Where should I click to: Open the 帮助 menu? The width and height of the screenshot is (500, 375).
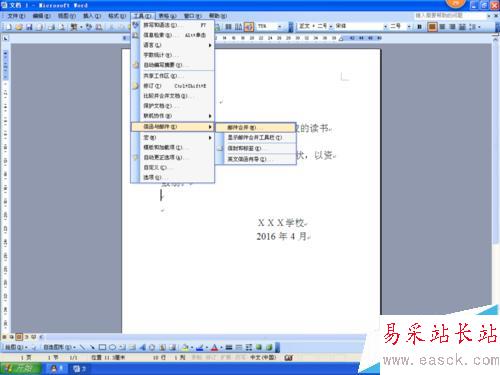pos(218,16)
